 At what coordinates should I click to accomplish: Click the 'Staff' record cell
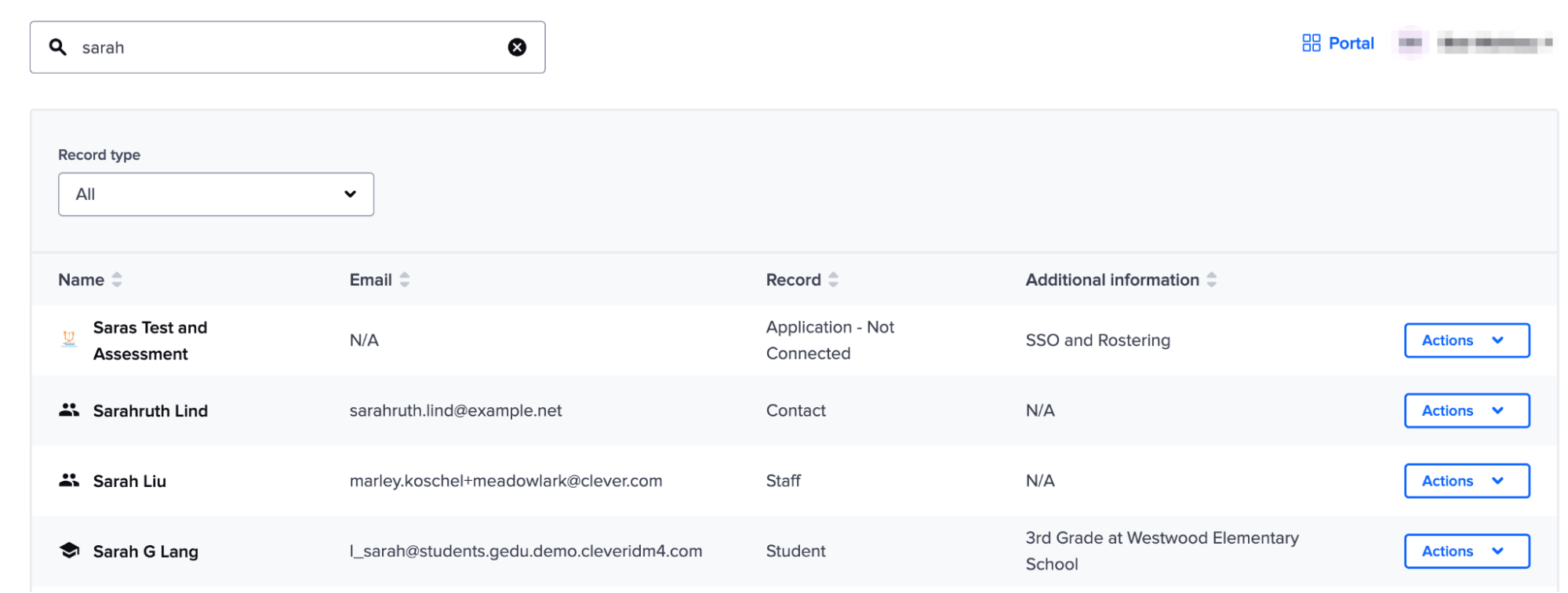click(783, 481)
